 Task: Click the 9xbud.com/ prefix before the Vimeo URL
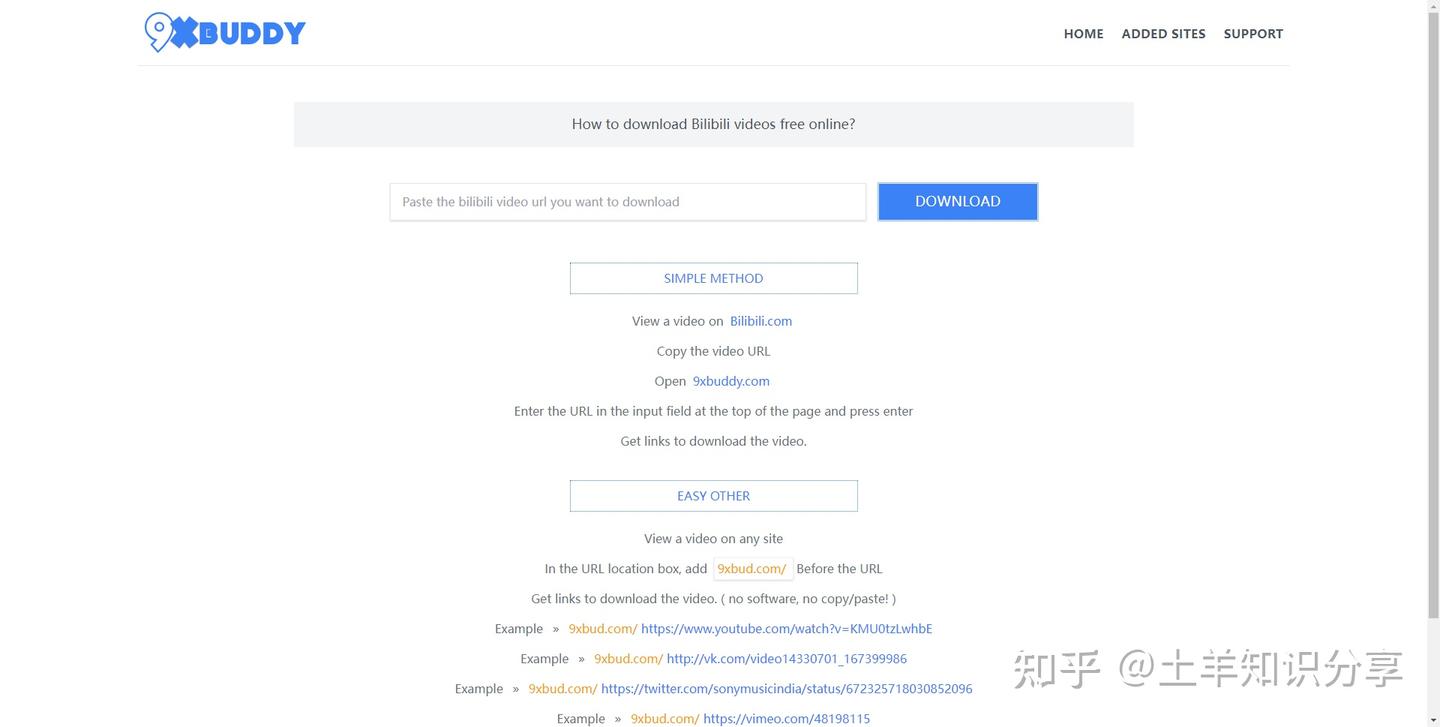pos(665,719)
